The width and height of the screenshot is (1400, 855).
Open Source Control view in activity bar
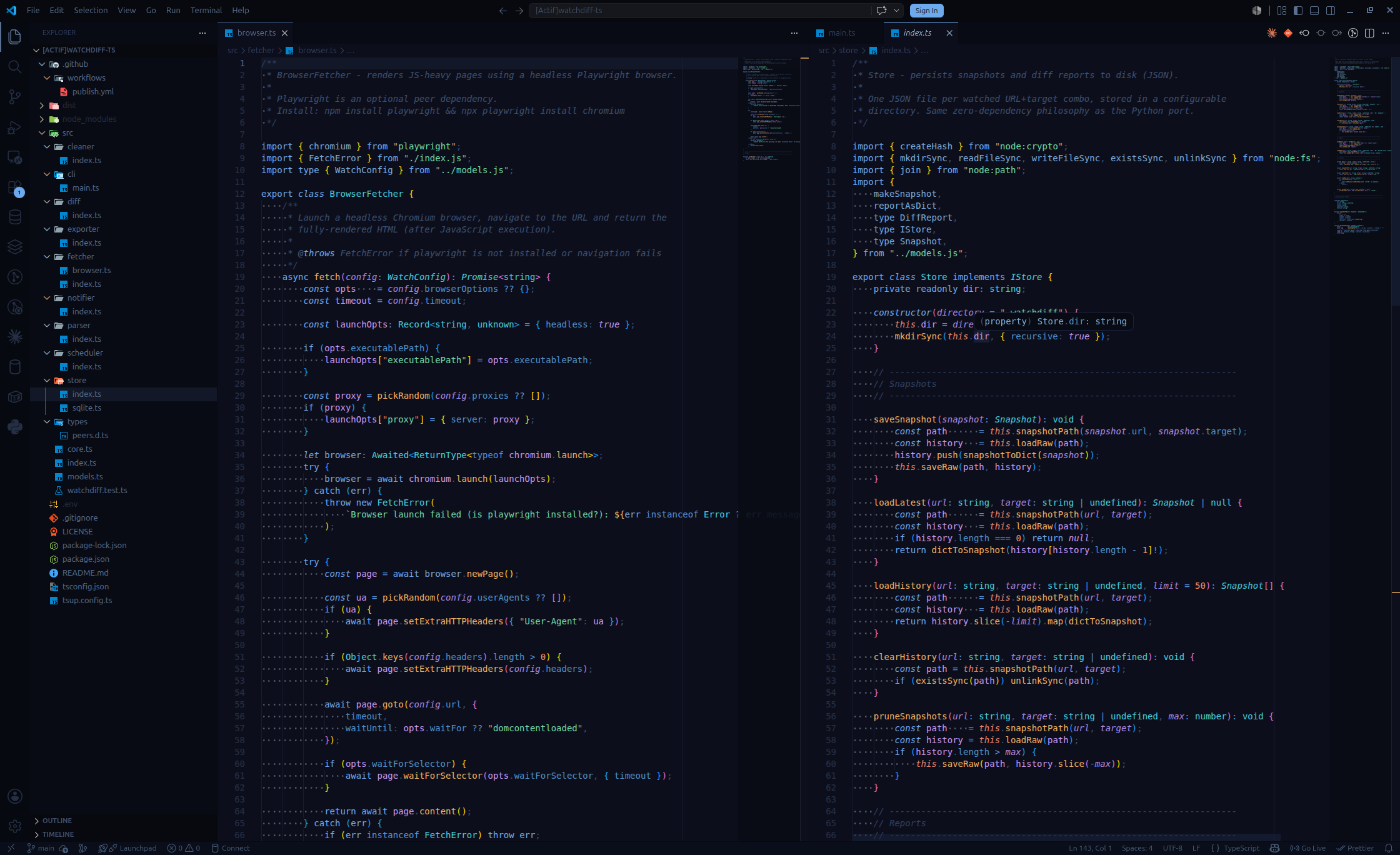(15, 97)
